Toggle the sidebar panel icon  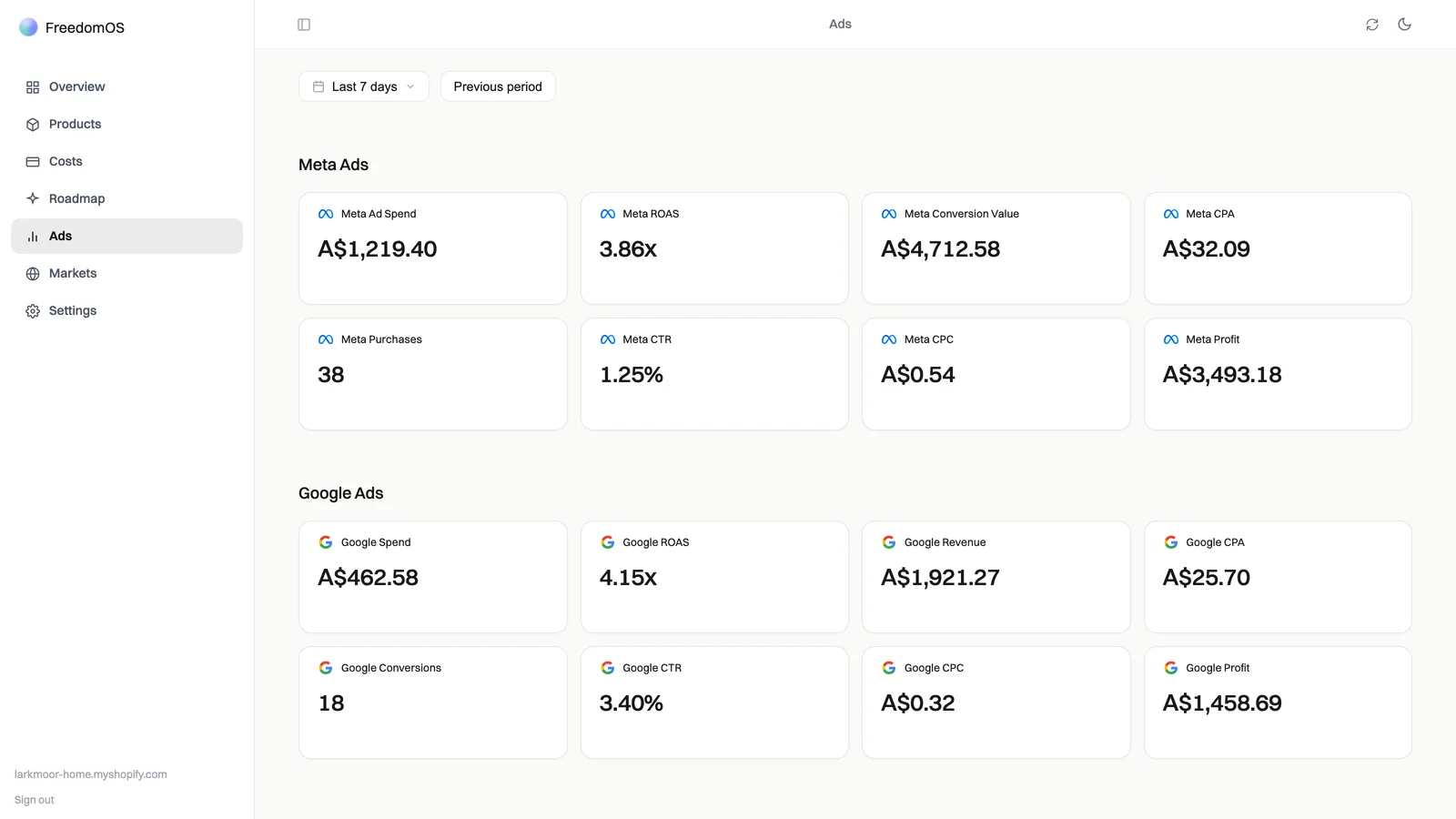[x=304, y=25]
